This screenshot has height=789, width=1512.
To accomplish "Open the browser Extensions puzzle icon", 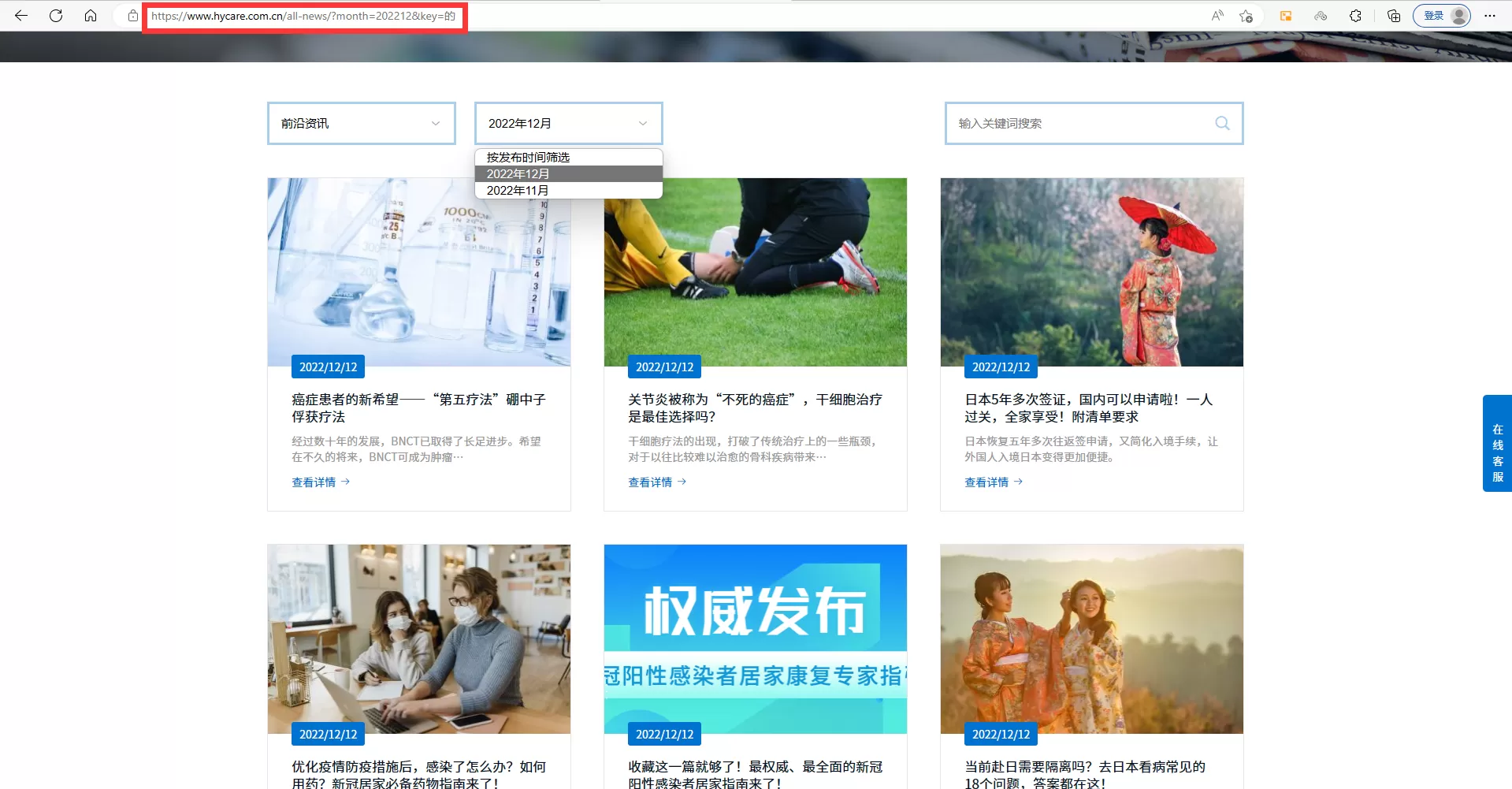I will pos(1355,16).
